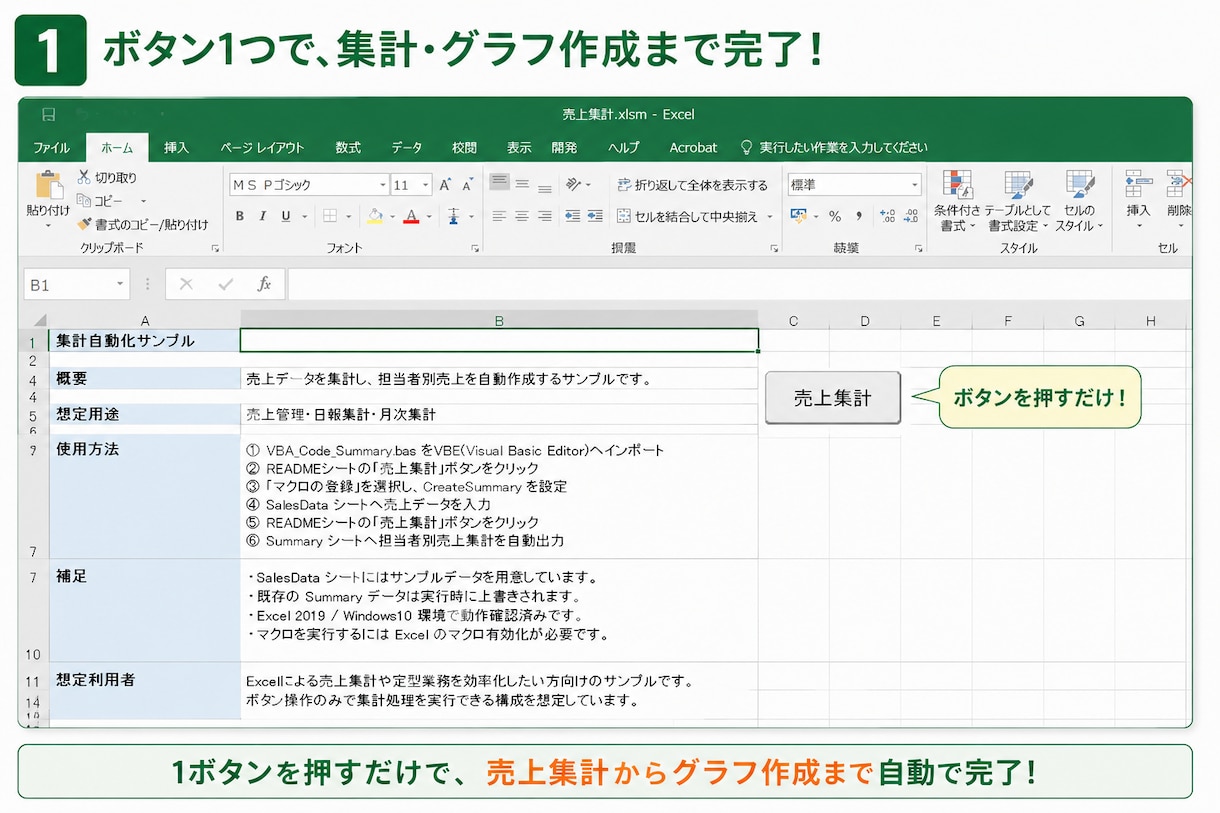Click the decrease indent icon
This screenshot has height=813, width=1220.
[x=572, y=216]
